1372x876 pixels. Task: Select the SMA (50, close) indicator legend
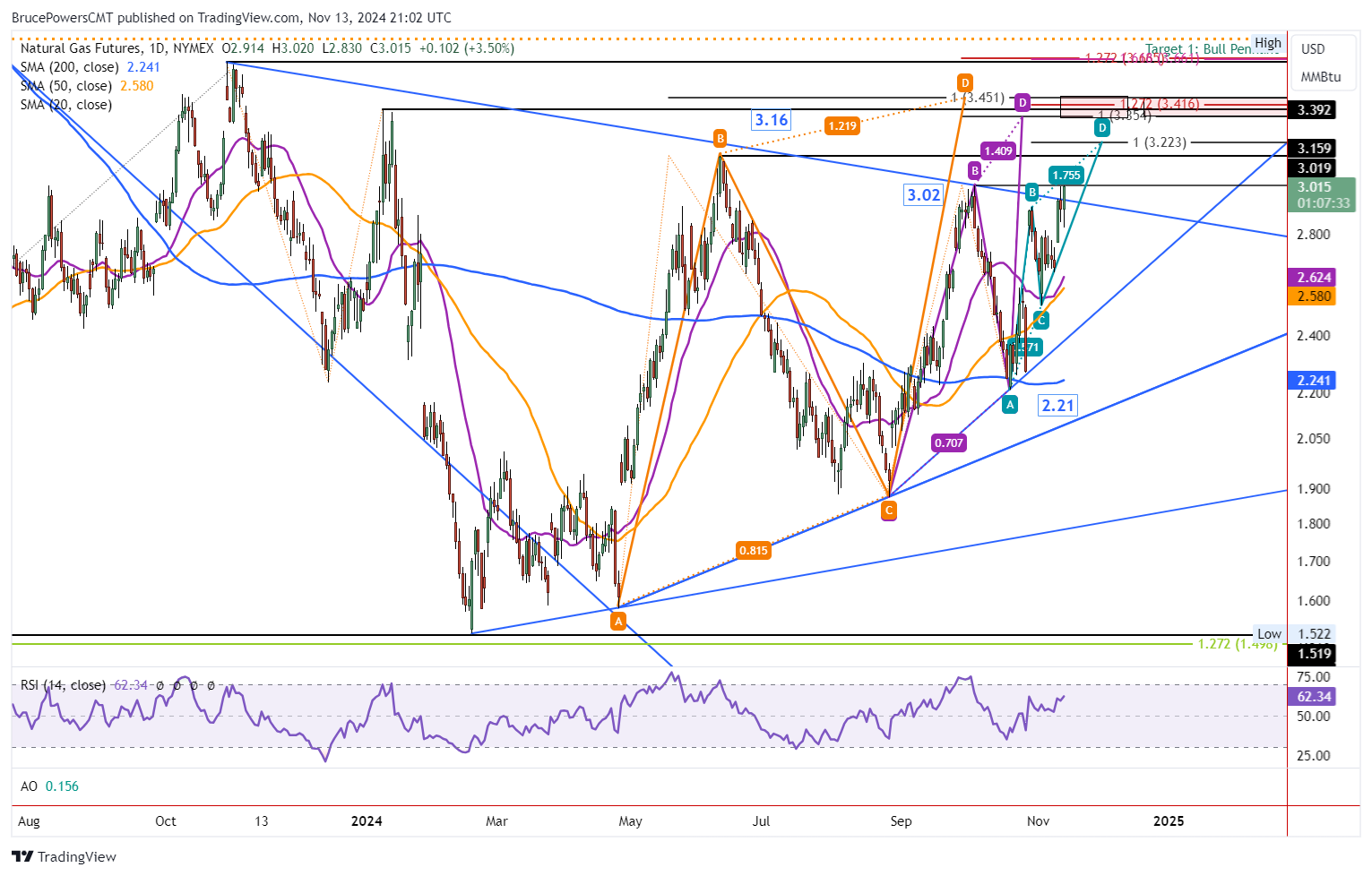pyautogui.click(x=87, y=86)
